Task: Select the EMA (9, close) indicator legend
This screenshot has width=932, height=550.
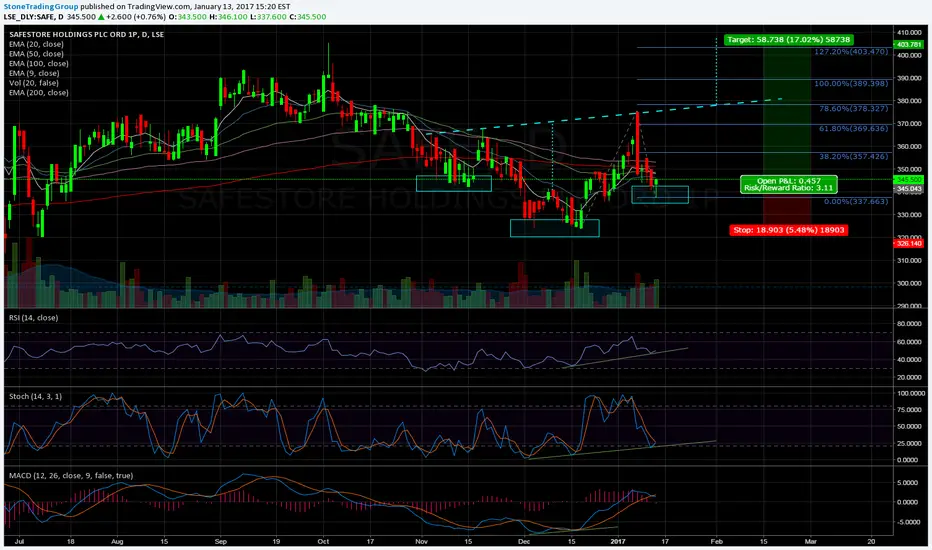Action: pyautogui.click(x=34, y=73)
